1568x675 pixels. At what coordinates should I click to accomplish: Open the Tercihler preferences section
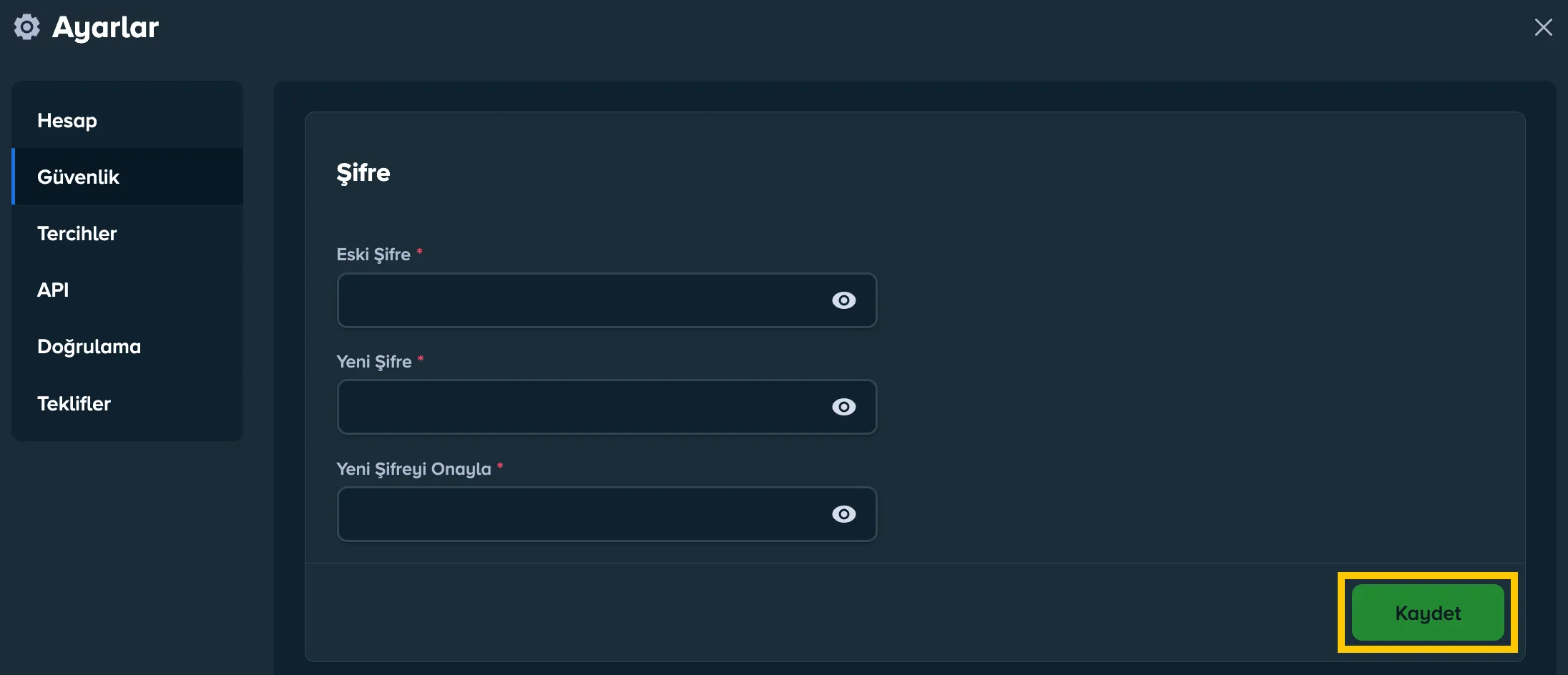[x=77, y=233]
